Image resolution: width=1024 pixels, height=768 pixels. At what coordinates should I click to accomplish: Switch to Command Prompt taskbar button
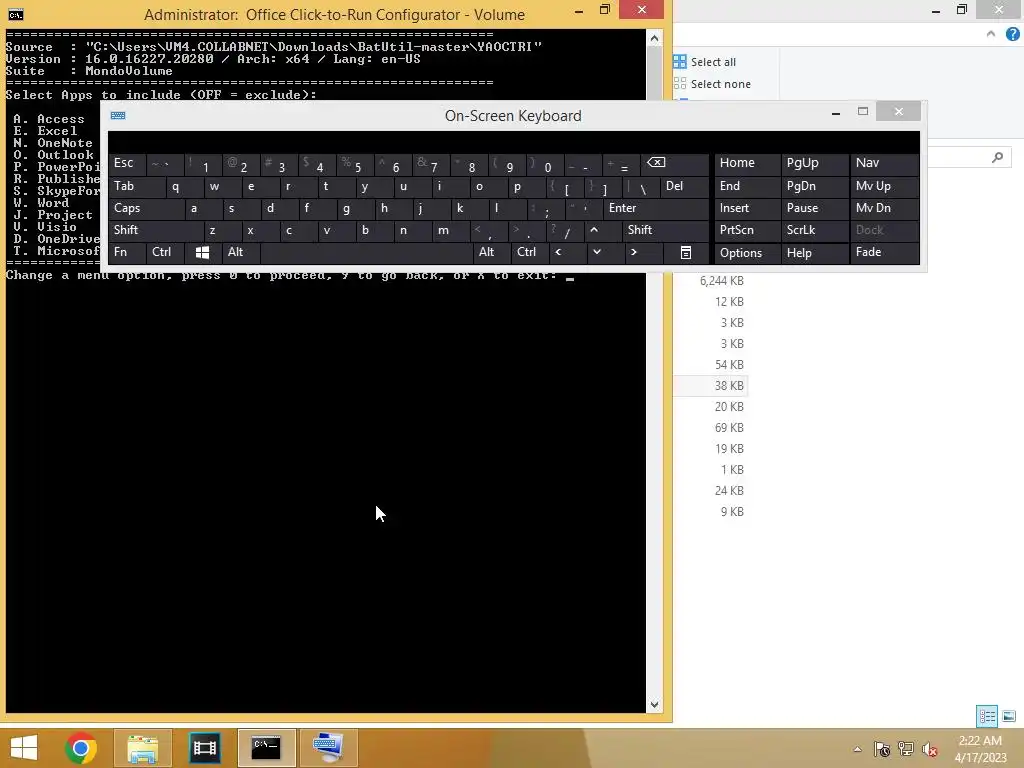[x=266, y=748]
